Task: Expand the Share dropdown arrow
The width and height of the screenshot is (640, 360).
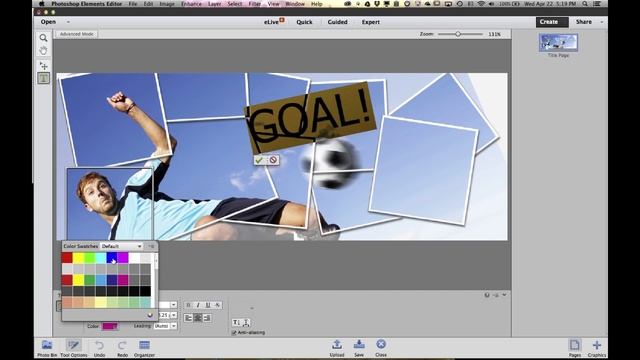Action: [602, 22]
